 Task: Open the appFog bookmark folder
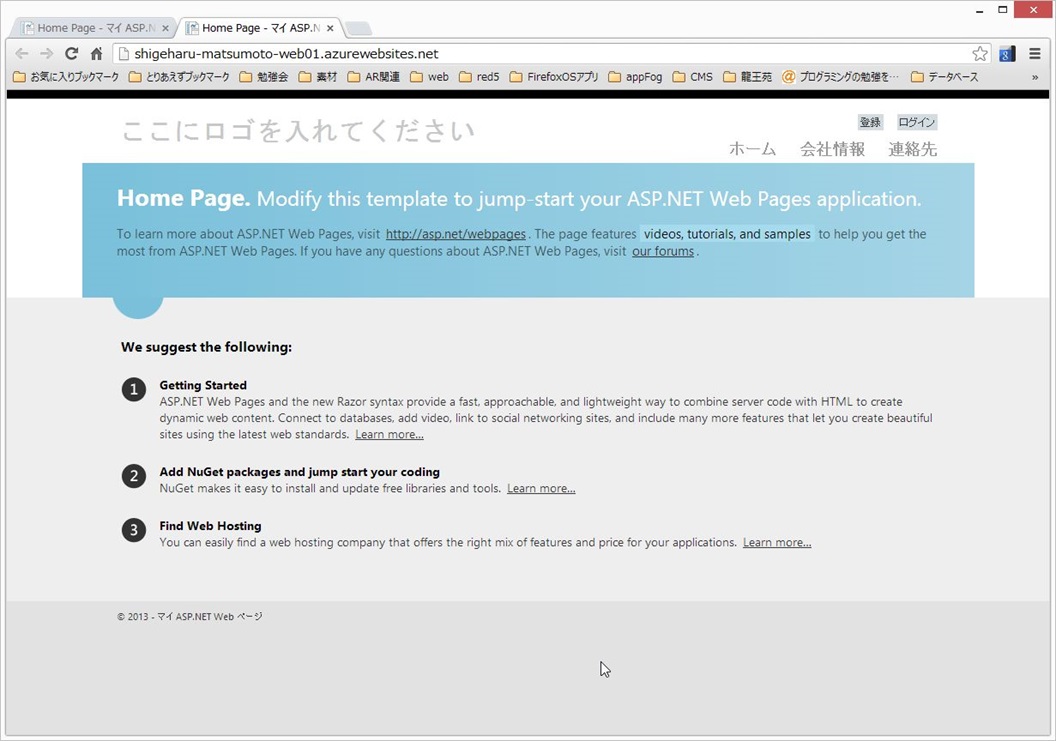(635, 77)
